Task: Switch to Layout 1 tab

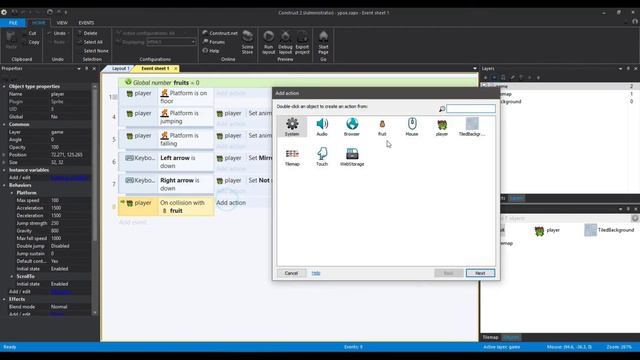Action: point(120,69)
